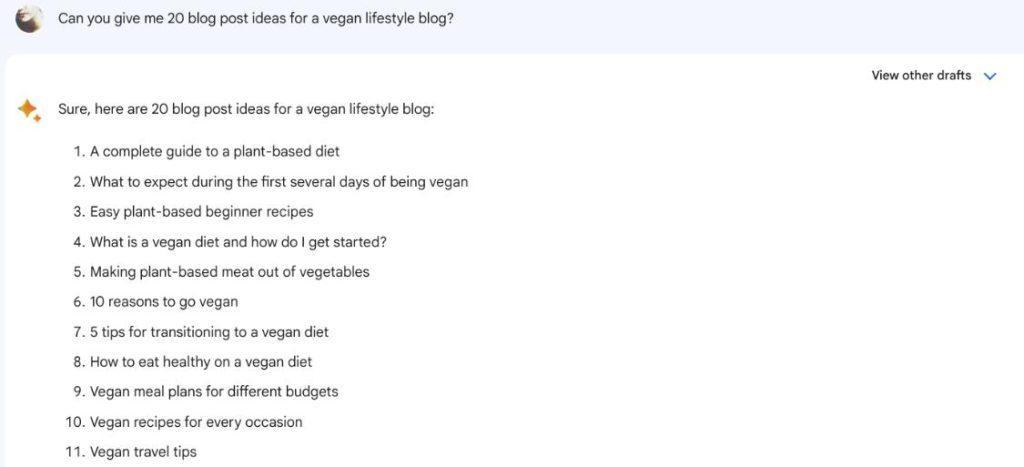Click list number 11 marker
Image resolution: width=1024 pixels, height=467 pixels.
click(x=73, y=452)
